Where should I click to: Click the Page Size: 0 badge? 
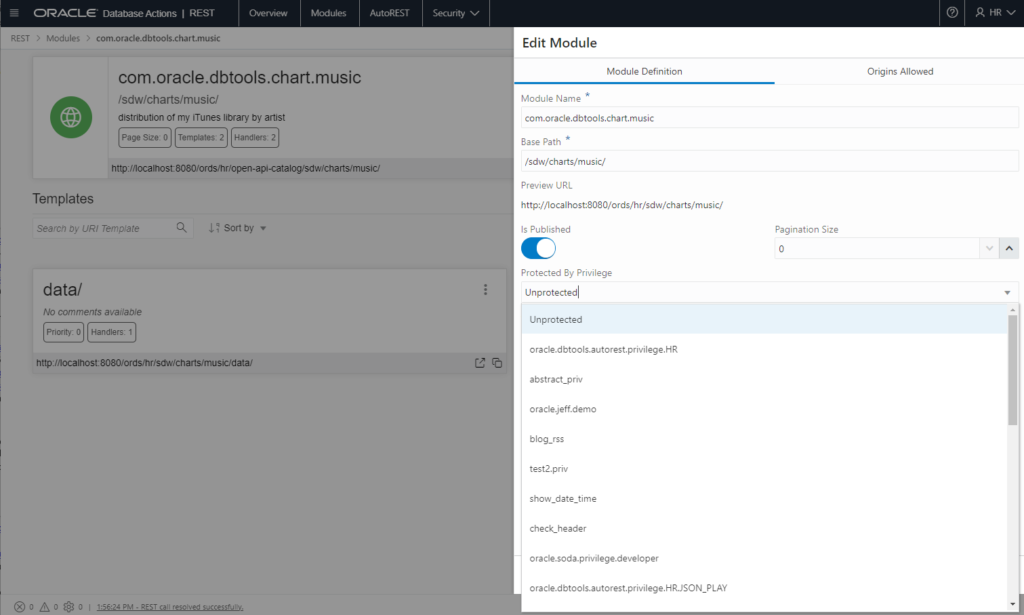tap(144, 138)
